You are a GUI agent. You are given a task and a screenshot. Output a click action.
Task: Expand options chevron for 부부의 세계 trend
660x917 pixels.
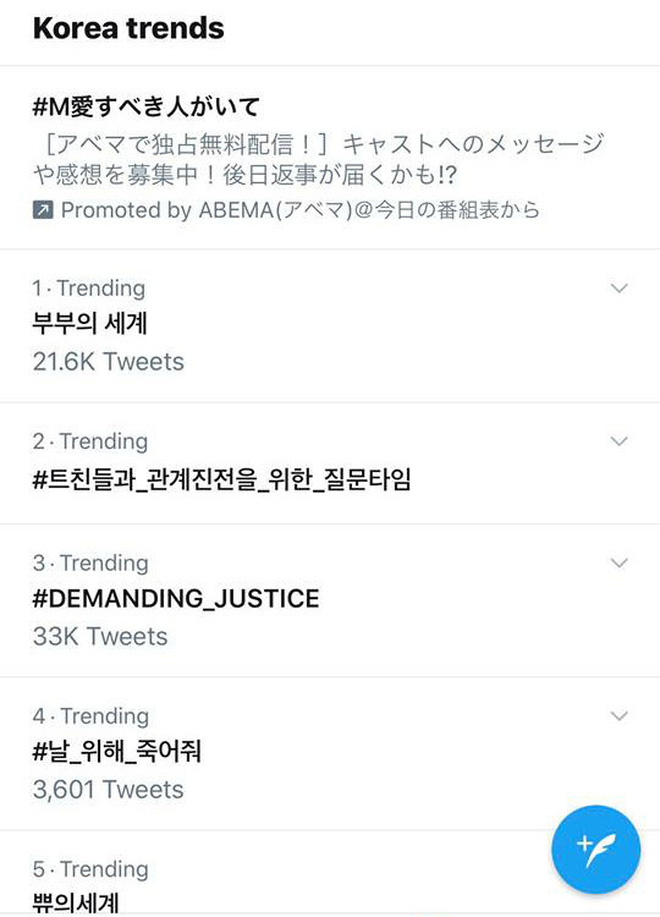[619, 289]
